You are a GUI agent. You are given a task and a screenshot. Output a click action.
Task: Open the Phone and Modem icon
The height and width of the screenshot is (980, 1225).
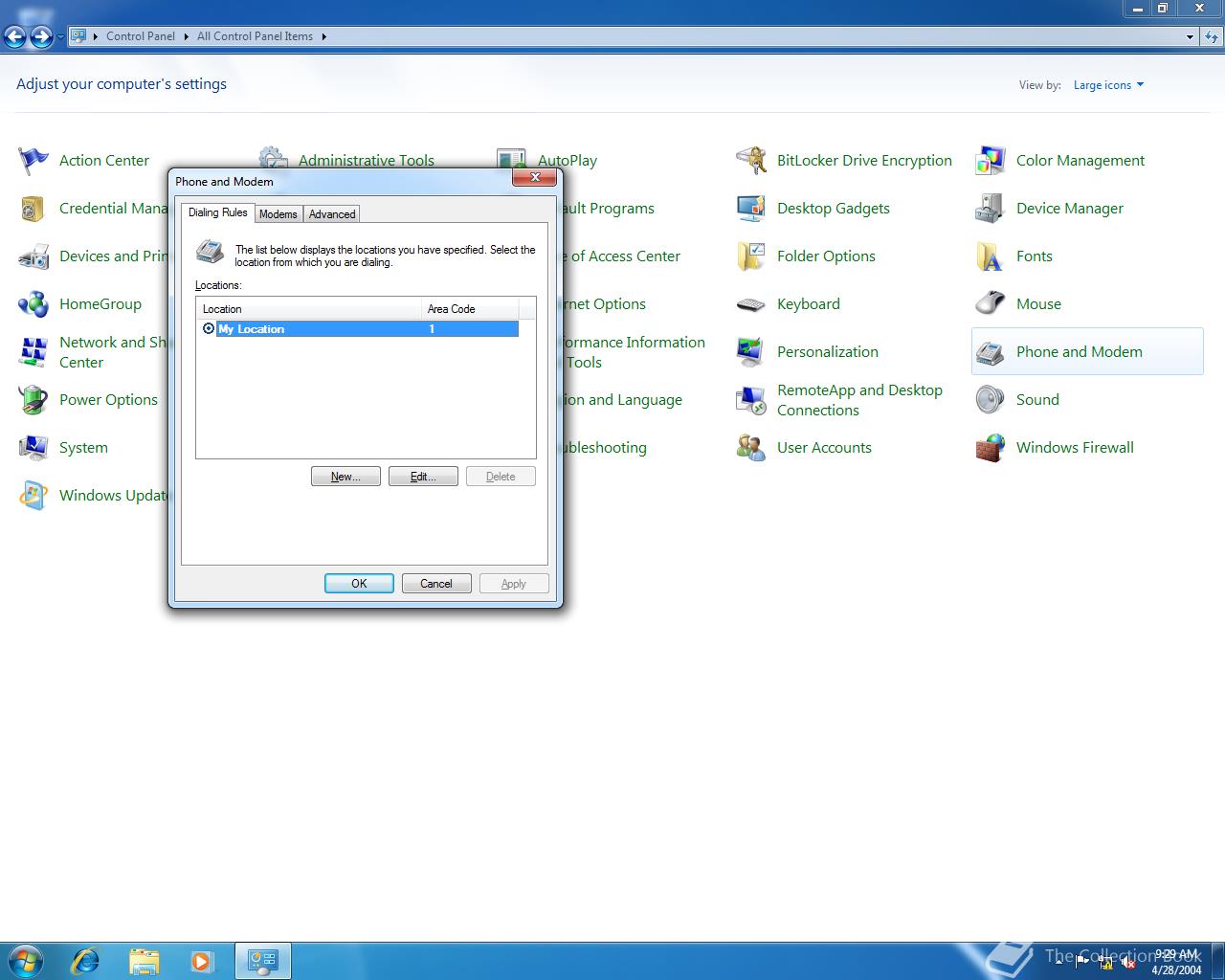point(991,352)
